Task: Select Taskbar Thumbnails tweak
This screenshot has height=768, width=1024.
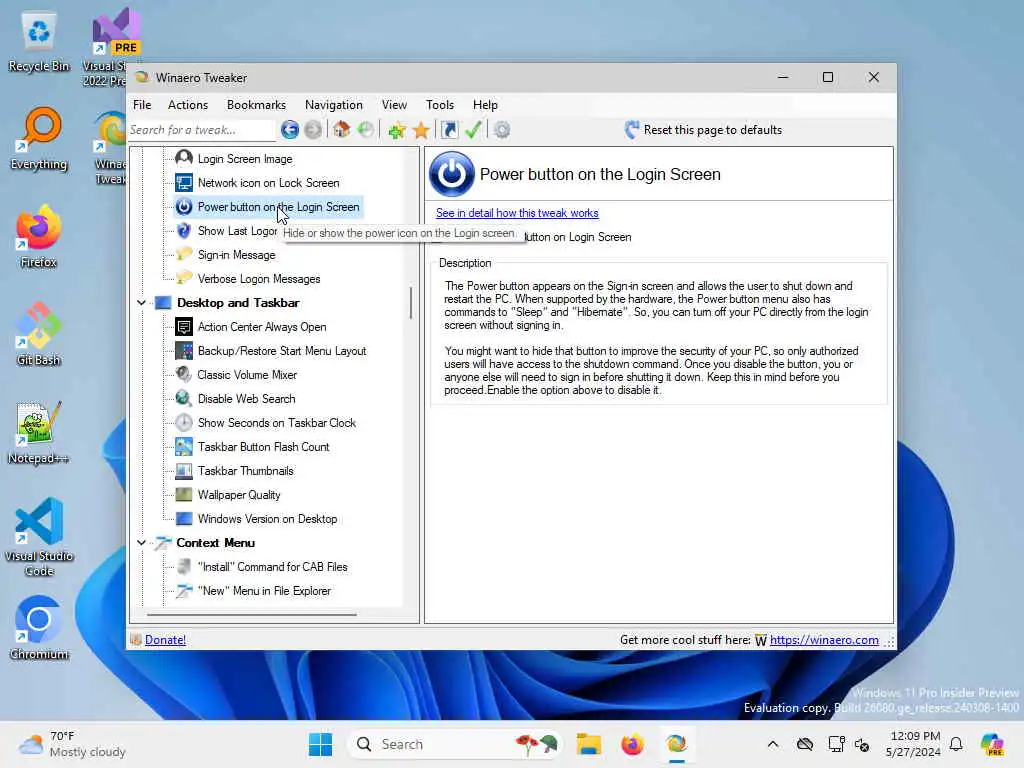Action: 234,471
